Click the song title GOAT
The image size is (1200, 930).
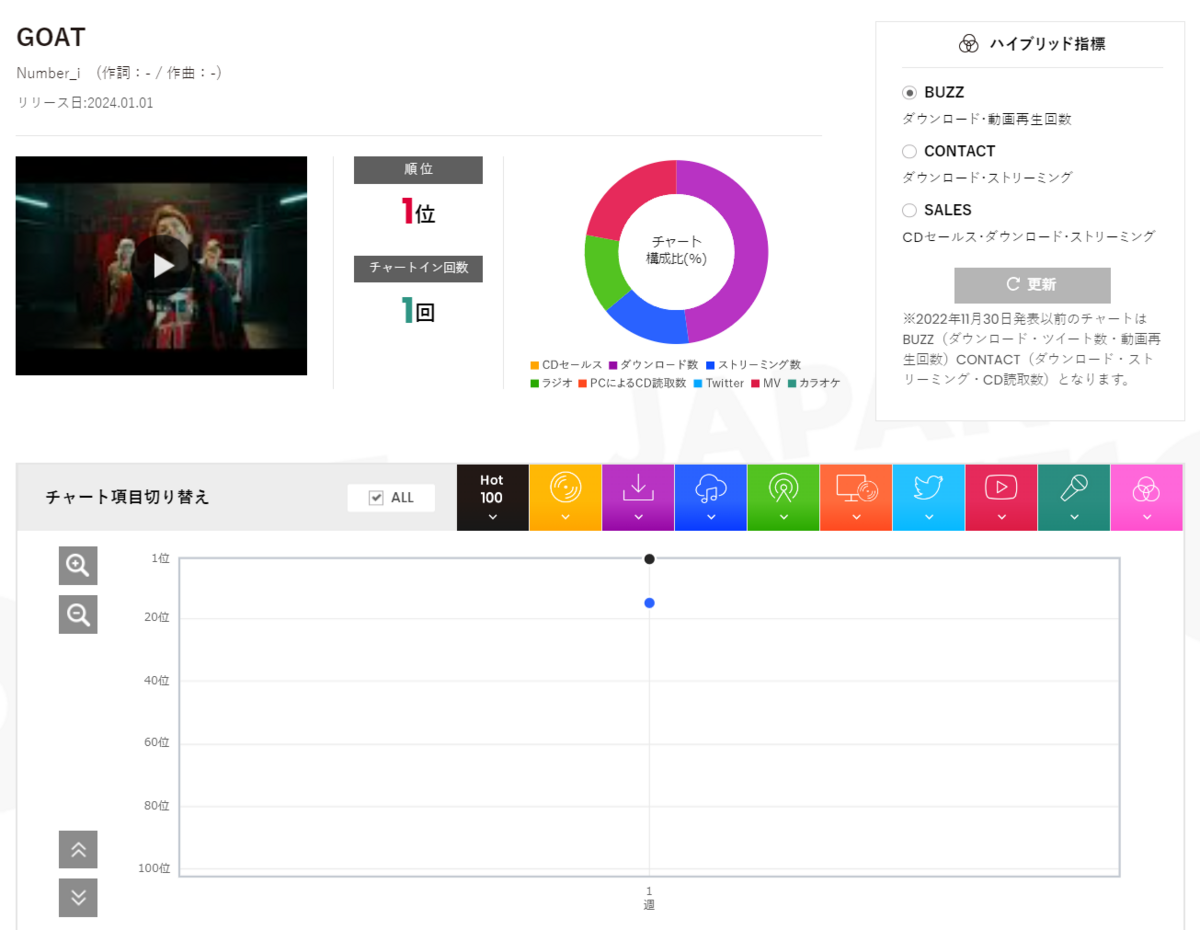click(x=51, y=37)
